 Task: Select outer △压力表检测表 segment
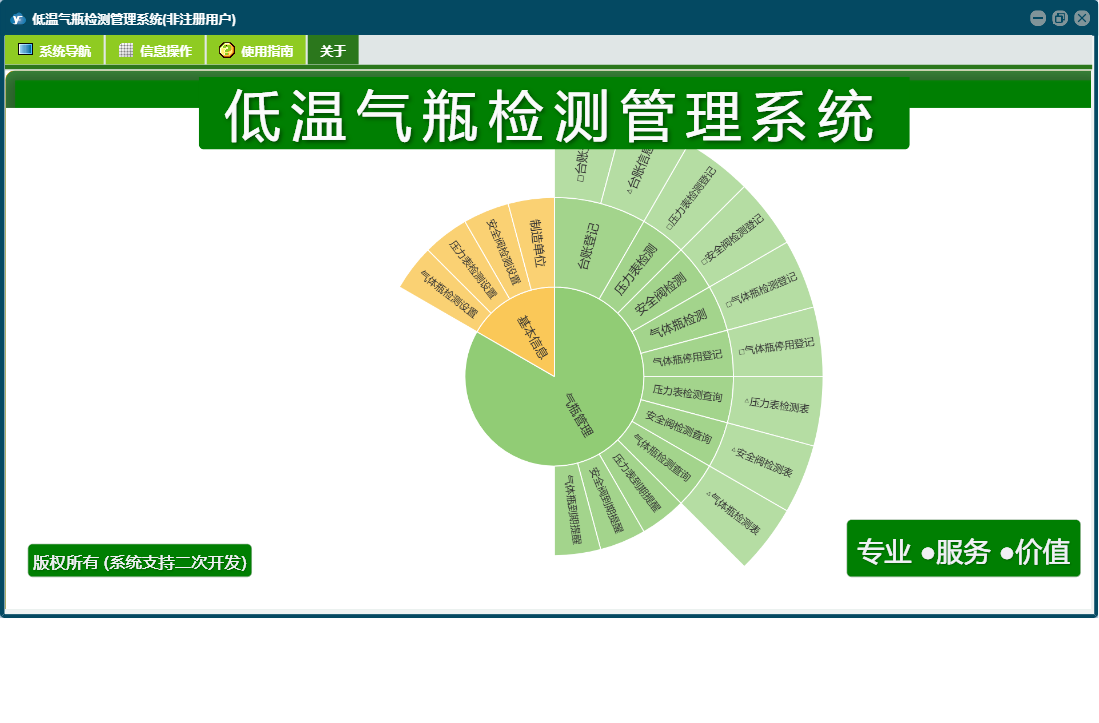coord(778,406)
